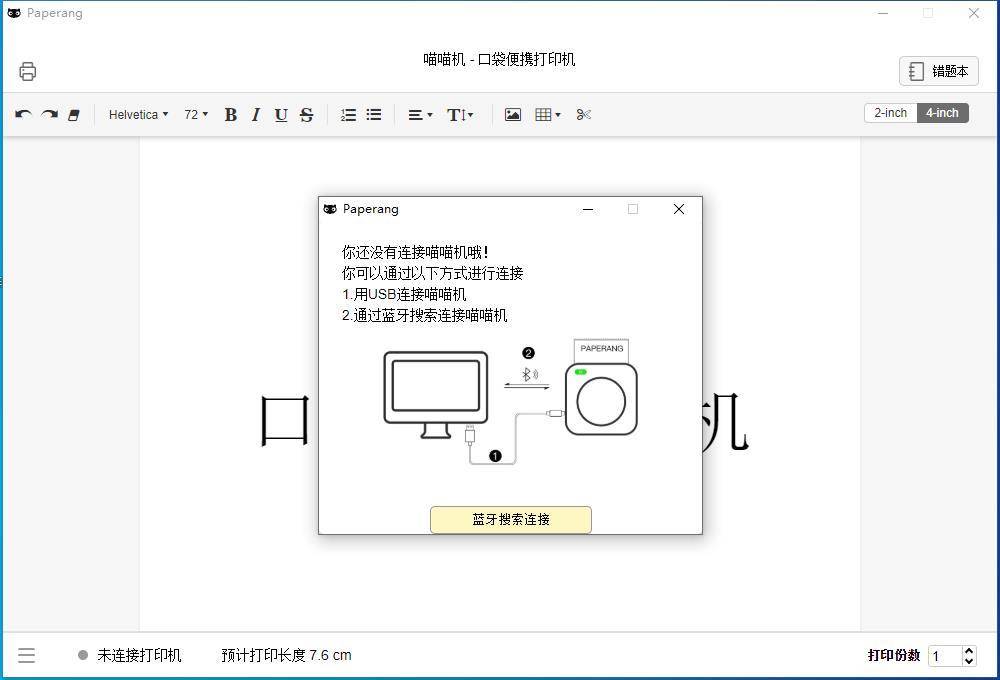Click the undo arrow icon
Screen dimensions: 1000x680
pos(22,114)
